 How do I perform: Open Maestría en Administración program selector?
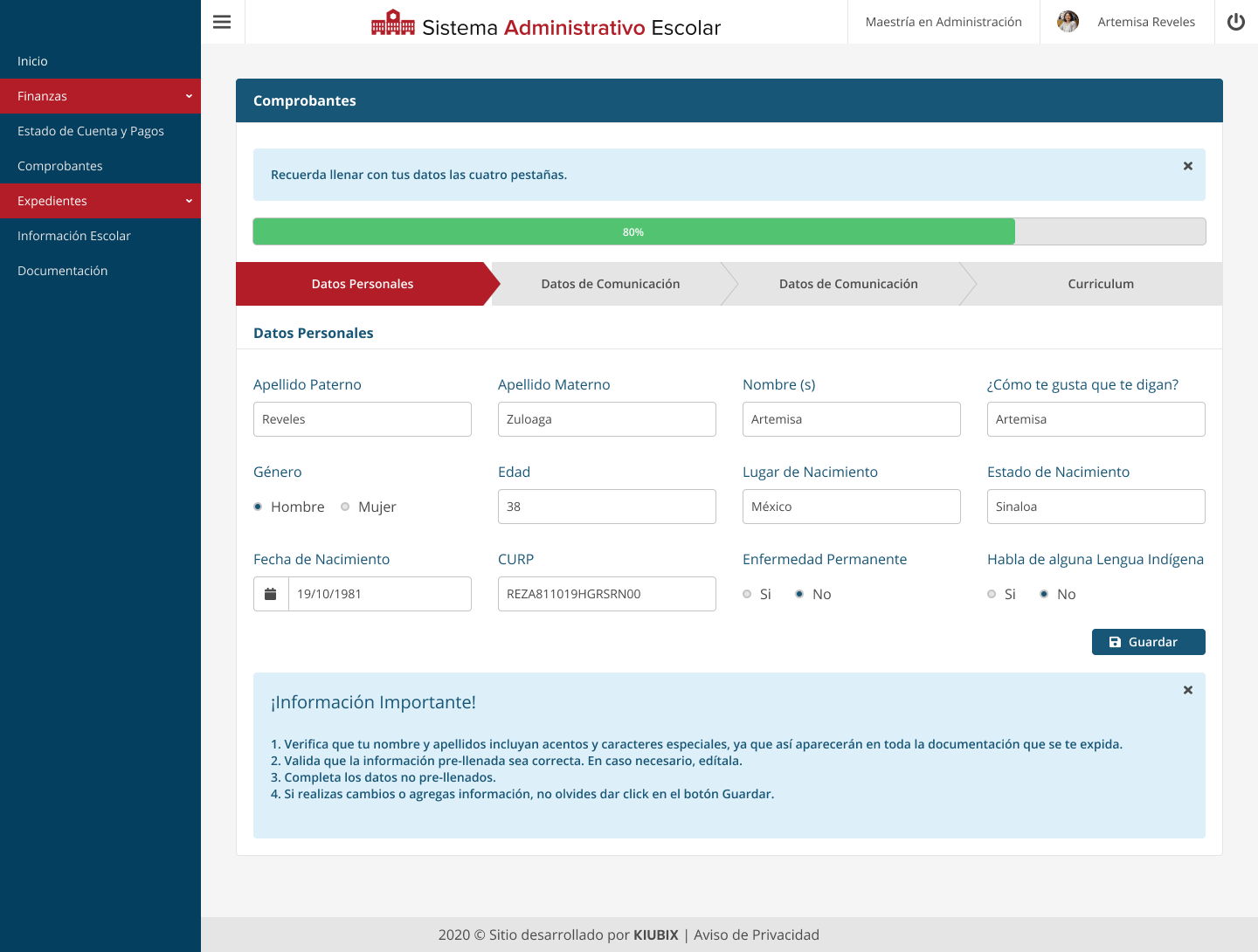click(943, 22)
